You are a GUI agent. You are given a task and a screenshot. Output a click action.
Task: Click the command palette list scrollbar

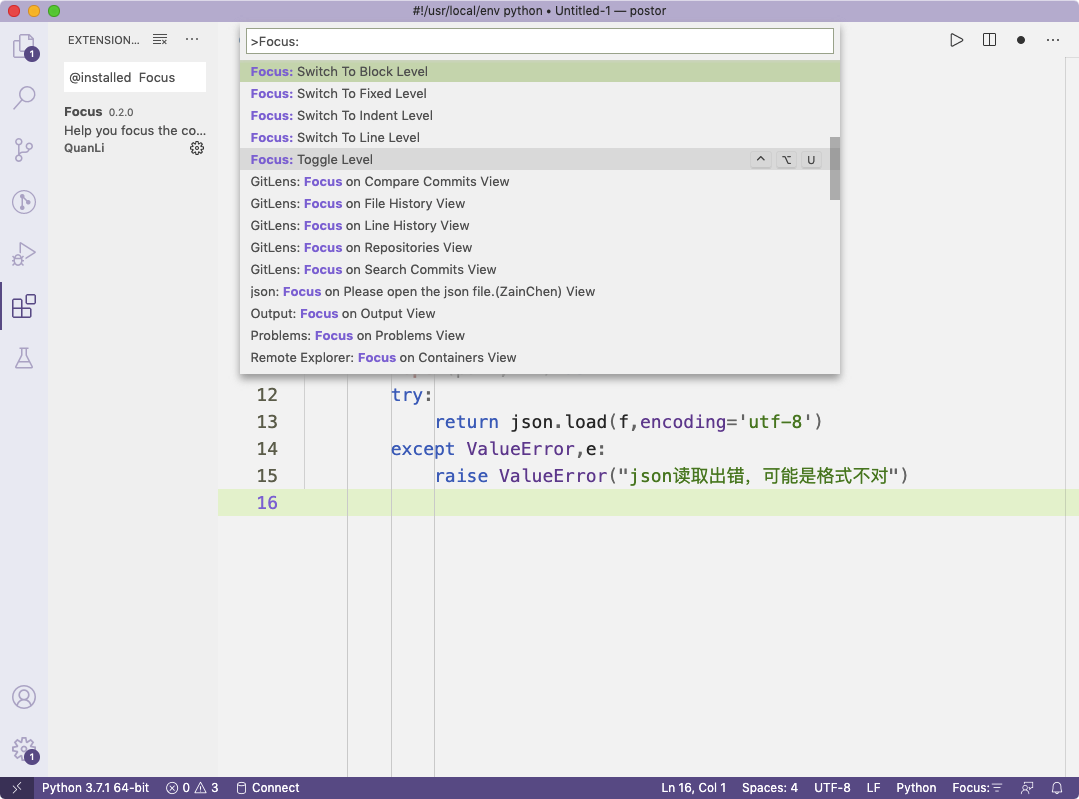pyautogui.click(x=835, y=169)
